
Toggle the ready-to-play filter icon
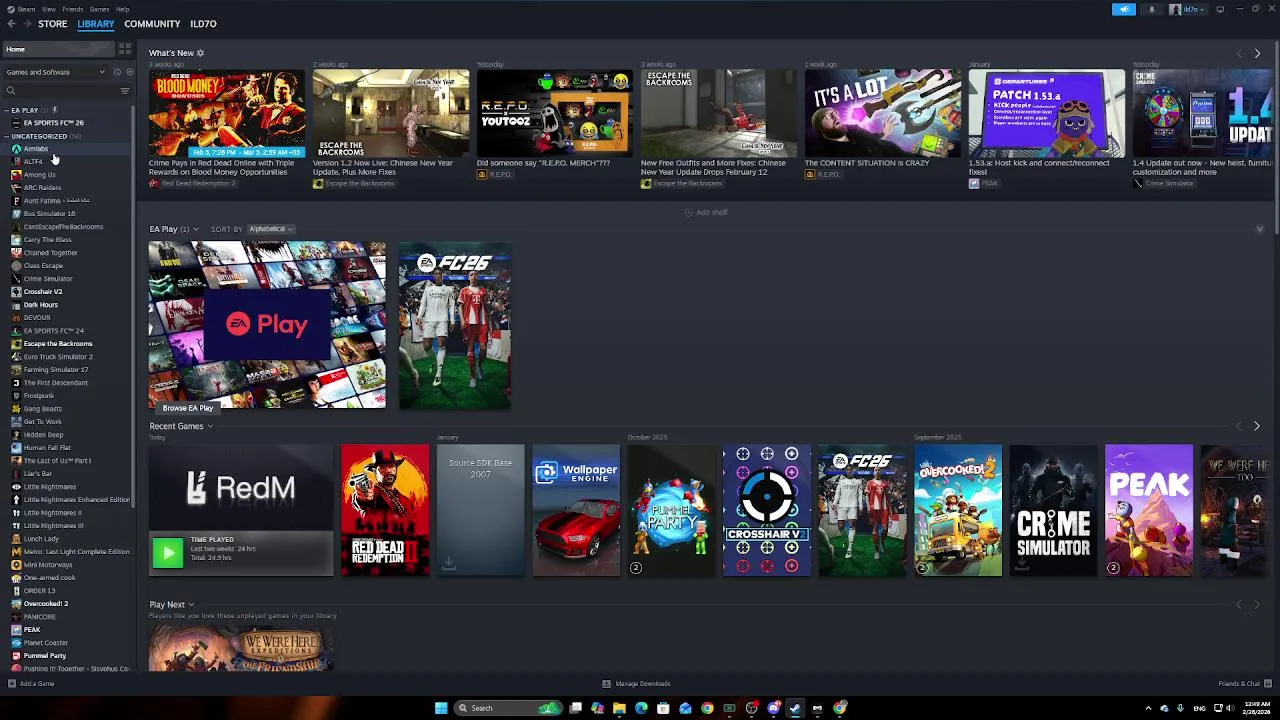pos(129,72)
